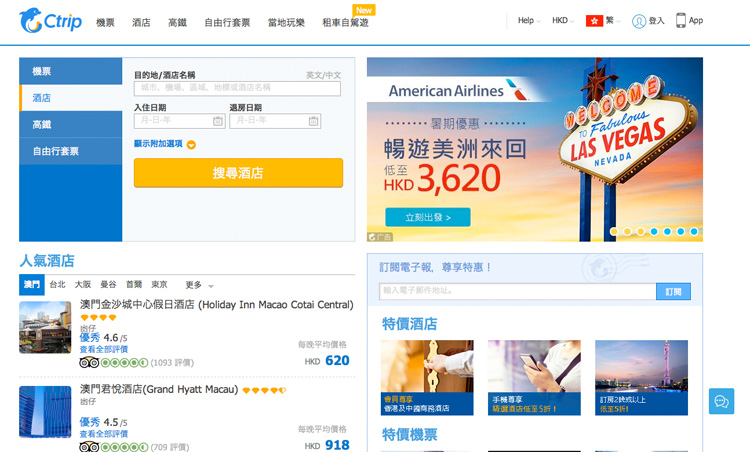Screen dimensions: 750x452
Task: Select 曼谷 popular hotels tab
Action: coord(108,285)
